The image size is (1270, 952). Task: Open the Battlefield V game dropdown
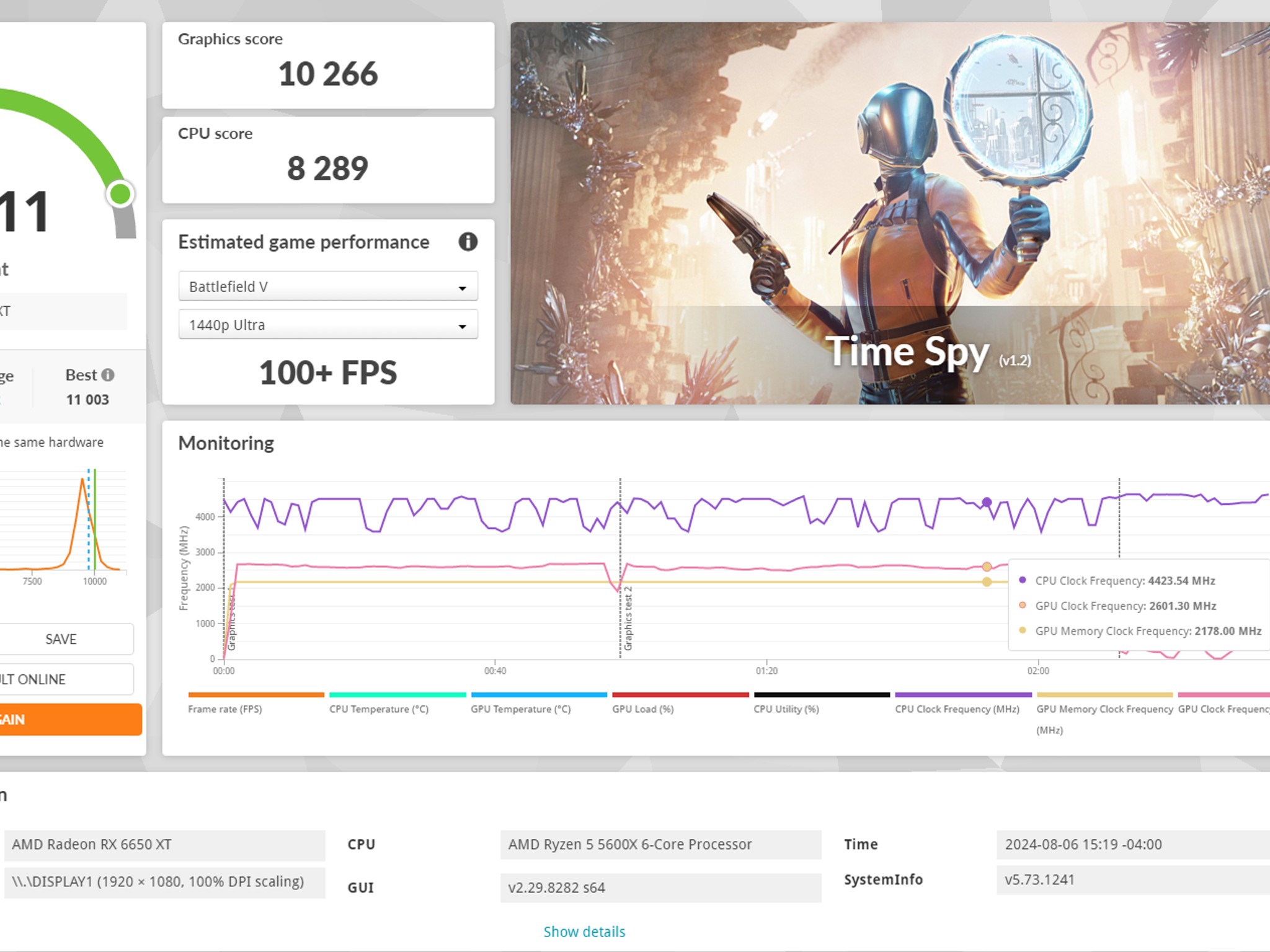(328, 286)
